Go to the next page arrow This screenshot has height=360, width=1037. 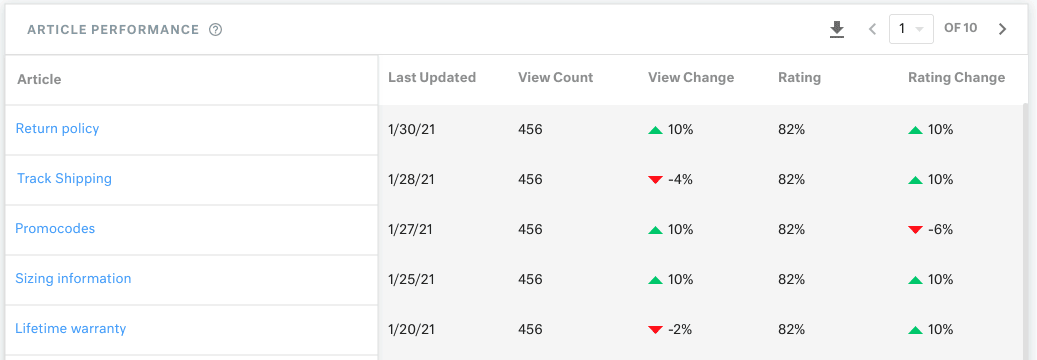point(1002,29)
